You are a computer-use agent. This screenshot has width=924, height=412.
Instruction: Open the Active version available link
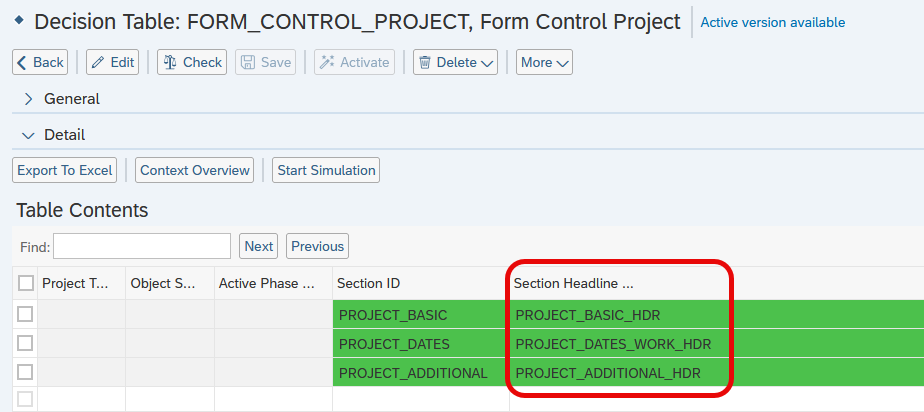point(772,22)
